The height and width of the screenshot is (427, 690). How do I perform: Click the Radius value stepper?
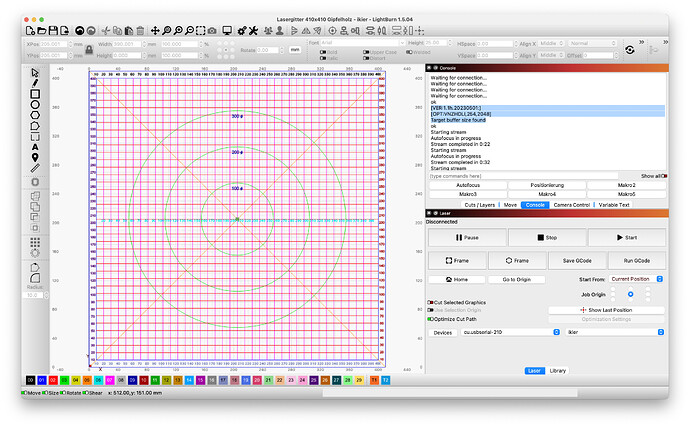click(46, 295)
